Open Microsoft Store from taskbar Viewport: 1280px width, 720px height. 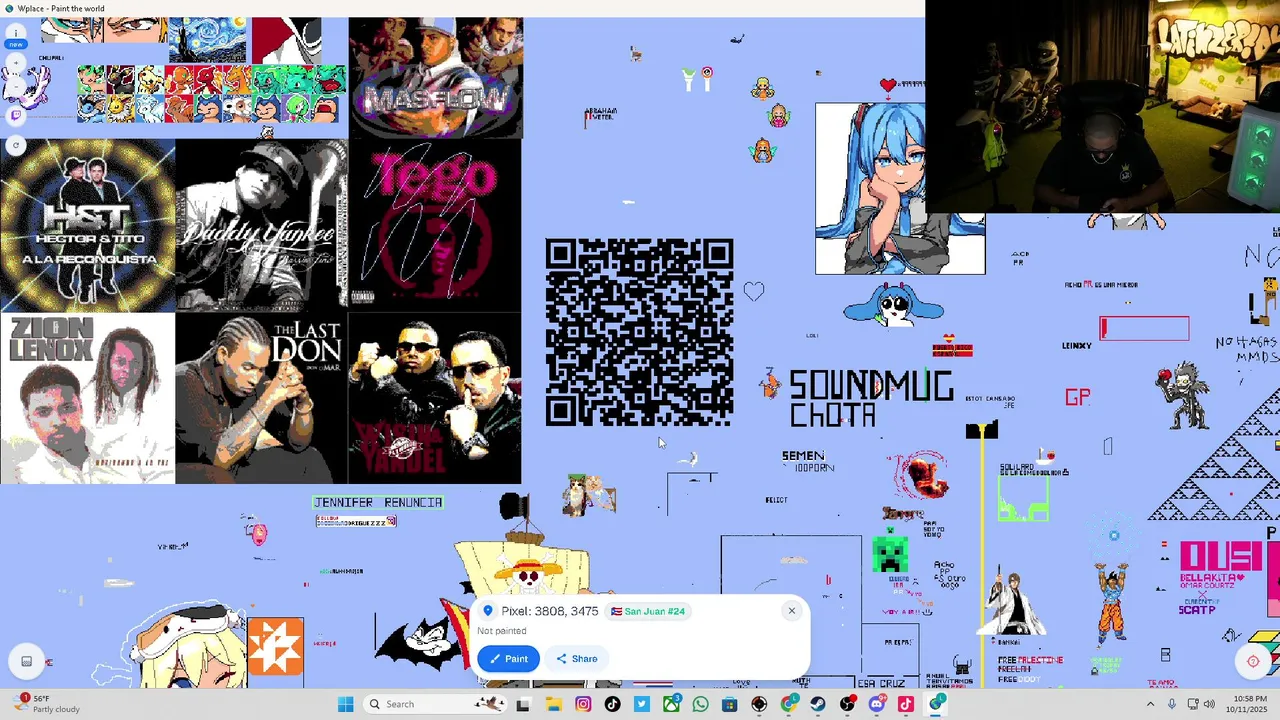tap(729, 704)
